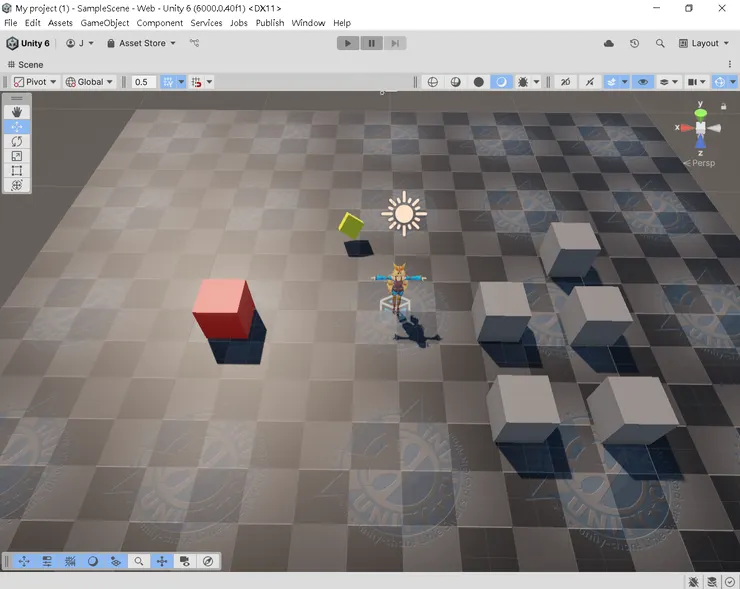740x589 pixels.
Task: Open the Scene tab kebab options menu
Action: coord(730,64)
